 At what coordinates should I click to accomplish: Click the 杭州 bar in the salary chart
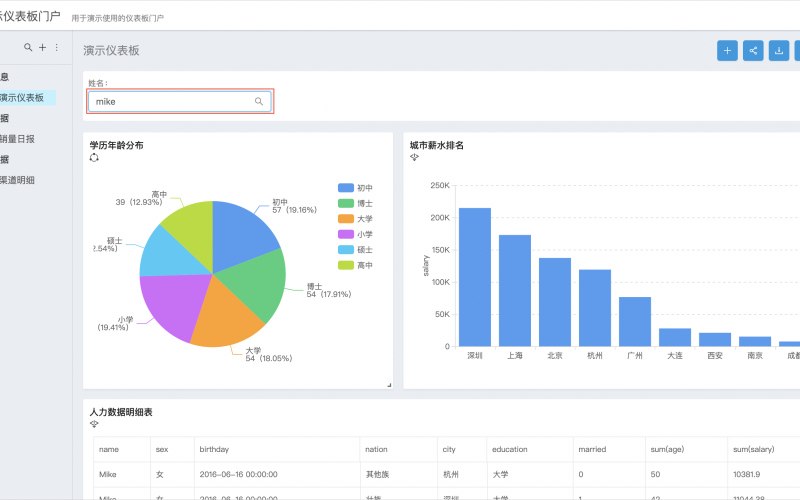click(595, 308)
